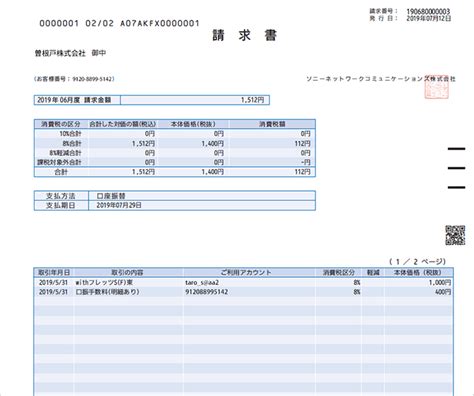Click 本体価格(税抜) header in tax summary table
This screenshot has width=474, height=396.
click(x=193, y=124)
